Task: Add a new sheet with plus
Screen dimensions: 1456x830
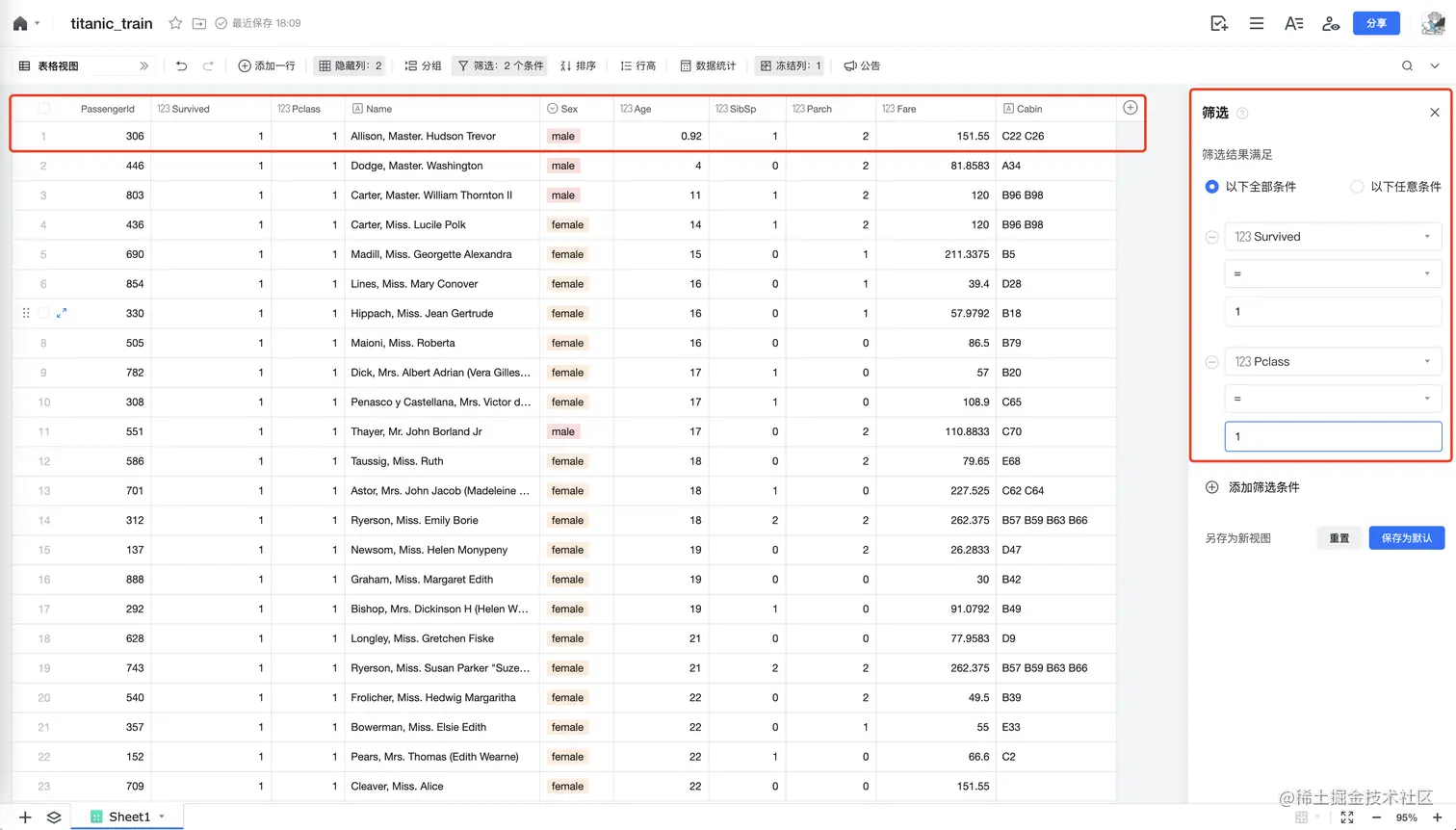Action: pos(25,817)
